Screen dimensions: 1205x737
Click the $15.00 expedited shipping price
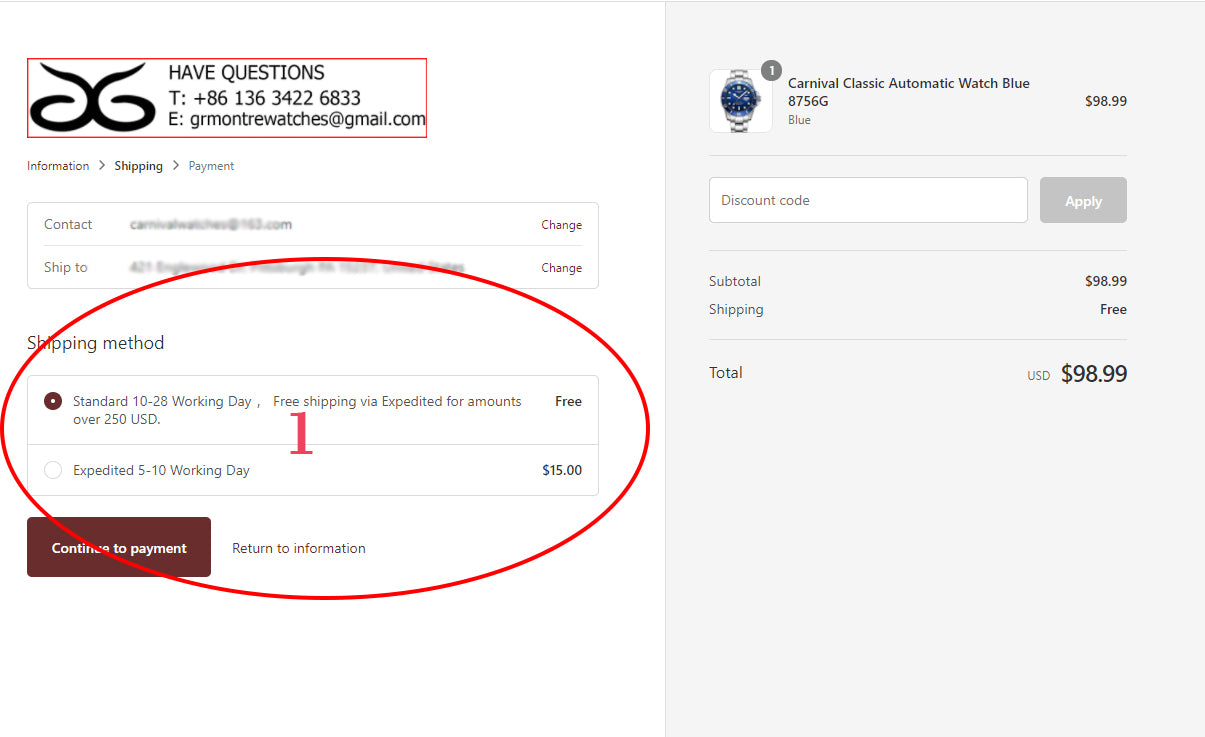coord(561,470)
